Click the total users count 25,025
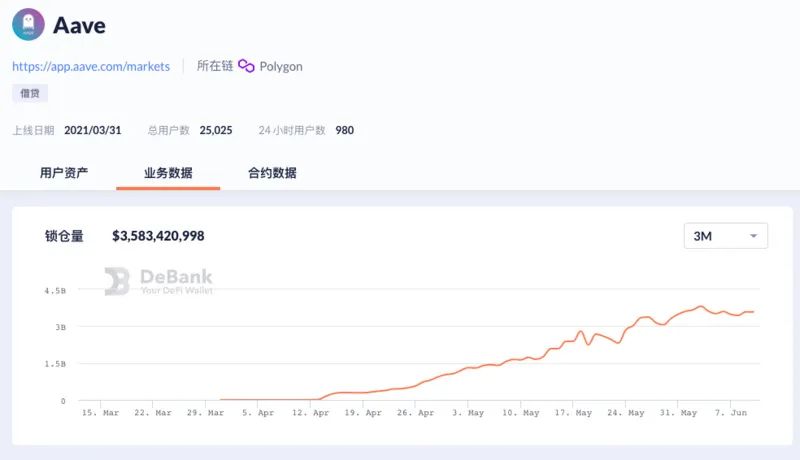The width and height of the screenshot is (800, 460). coord(216,130)
